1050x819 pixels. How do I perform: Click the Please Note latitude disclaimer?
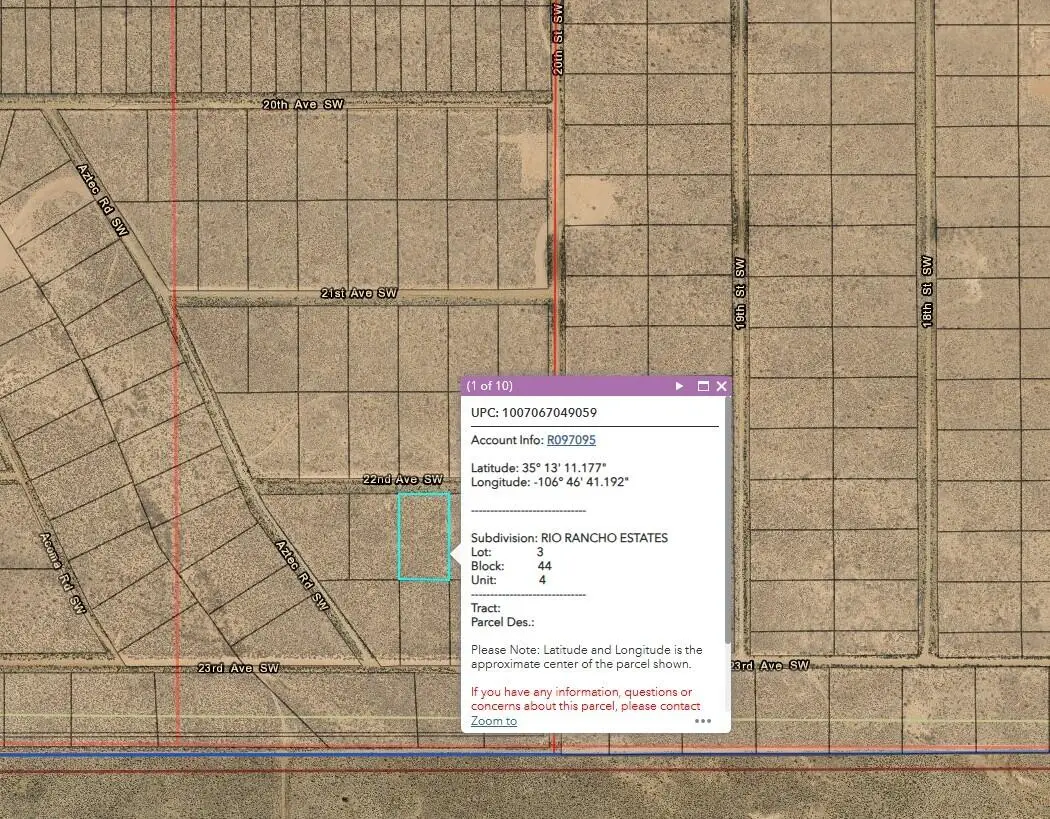[587, 657]
